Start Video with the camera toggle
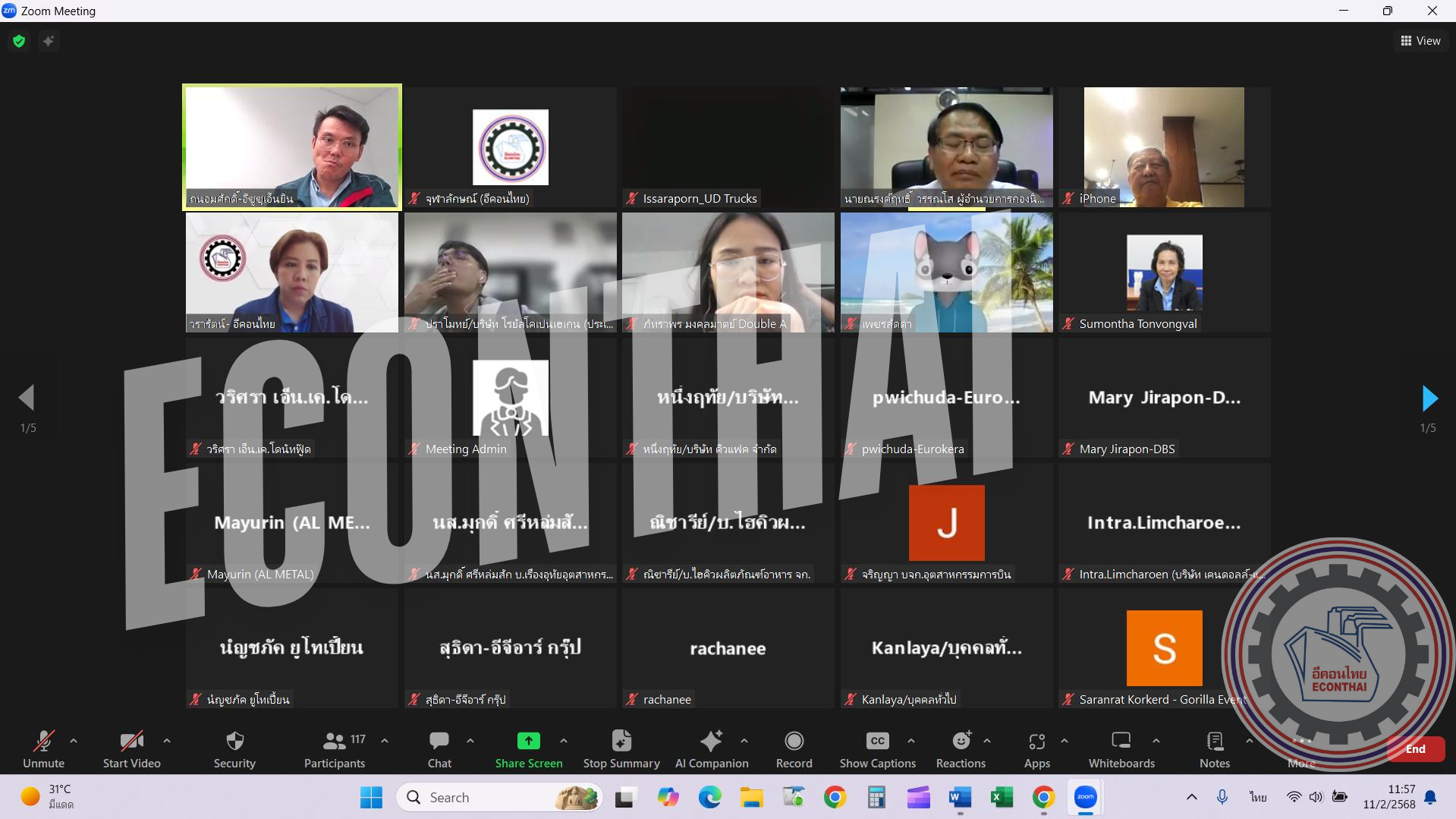1456x819 pixels. click(x=131, y=748)
